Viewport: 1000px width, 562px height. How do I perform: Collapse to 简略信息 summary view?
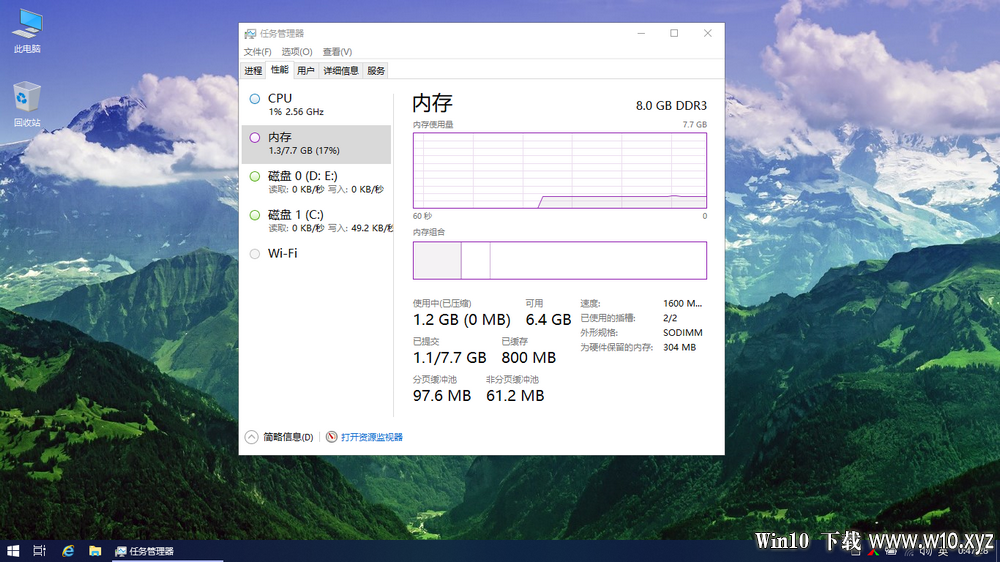(x=279, y=437)
